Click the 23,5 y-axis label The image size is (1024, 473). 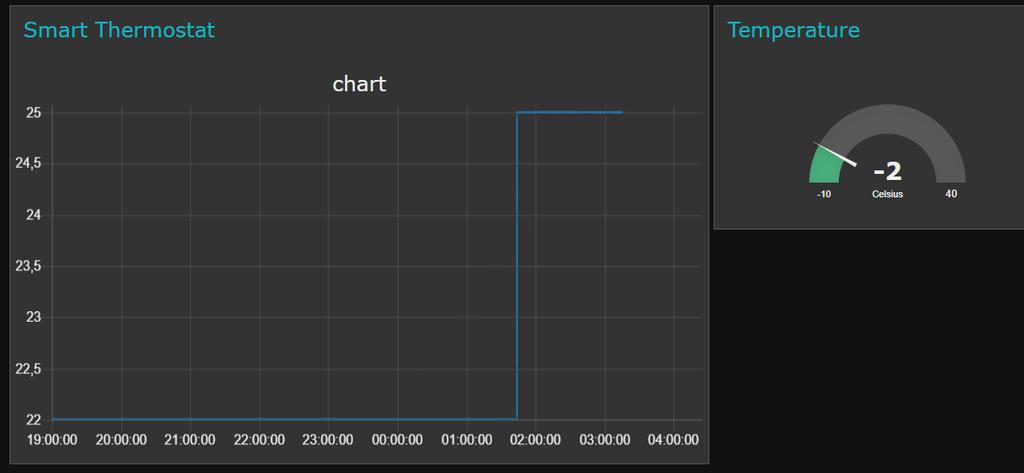[28, 267]
